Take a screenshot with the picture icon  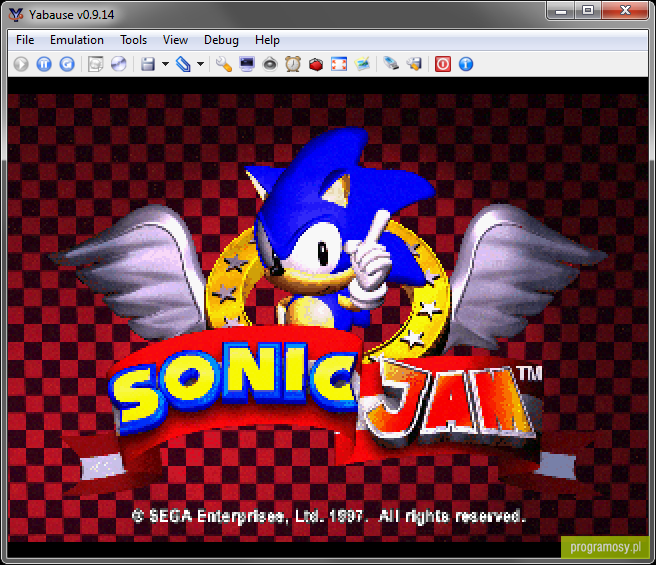coord(362,64)
